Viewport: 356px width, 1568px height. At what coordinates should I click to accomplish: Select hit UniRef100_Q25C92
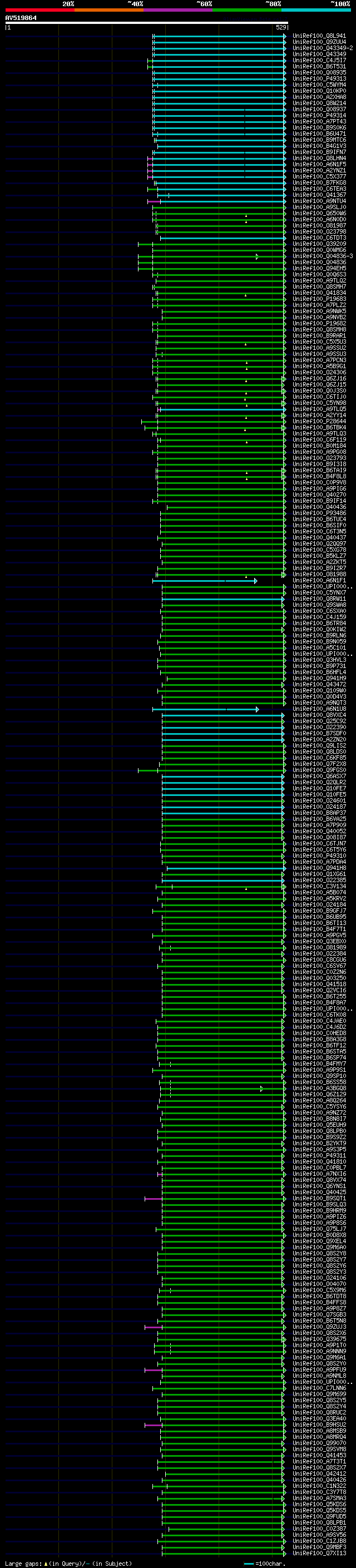coord(319,721)
